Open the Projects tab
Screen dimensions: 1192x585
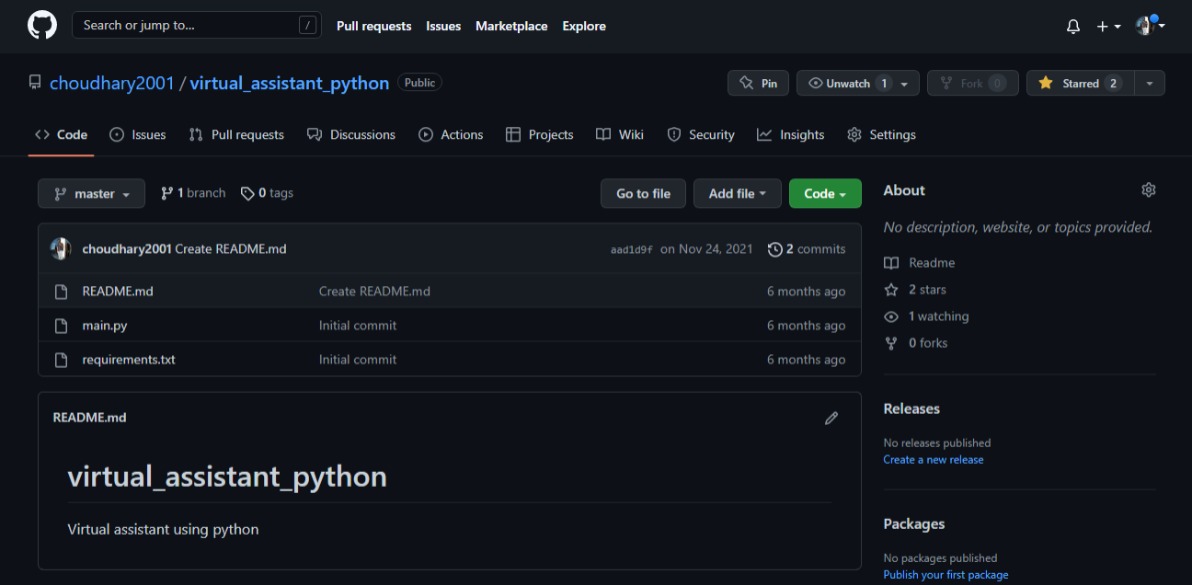point(540,134)
